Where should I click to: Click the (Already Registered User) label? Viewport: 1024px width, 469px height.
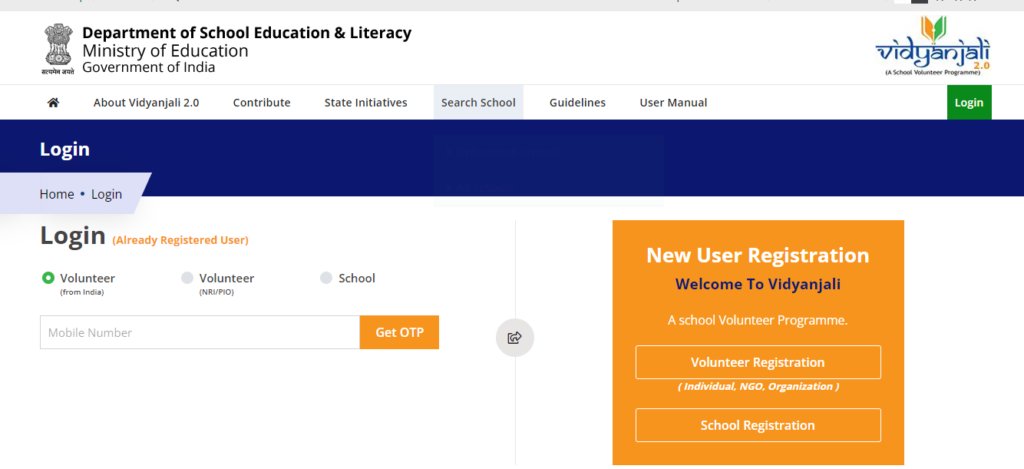(x=180, y=240)
